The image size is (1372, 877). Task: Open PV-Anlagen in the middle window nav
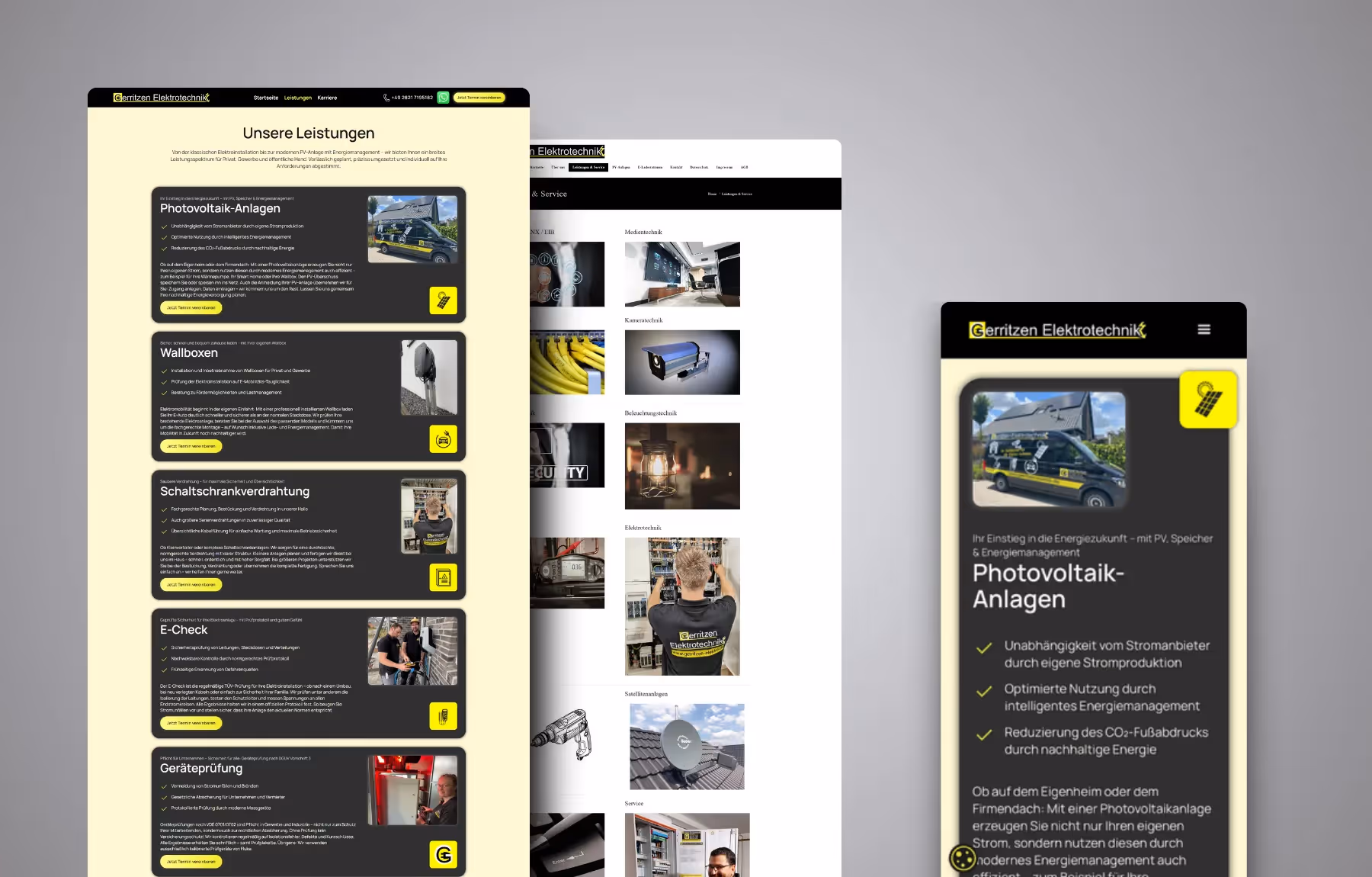pos(621,167)
